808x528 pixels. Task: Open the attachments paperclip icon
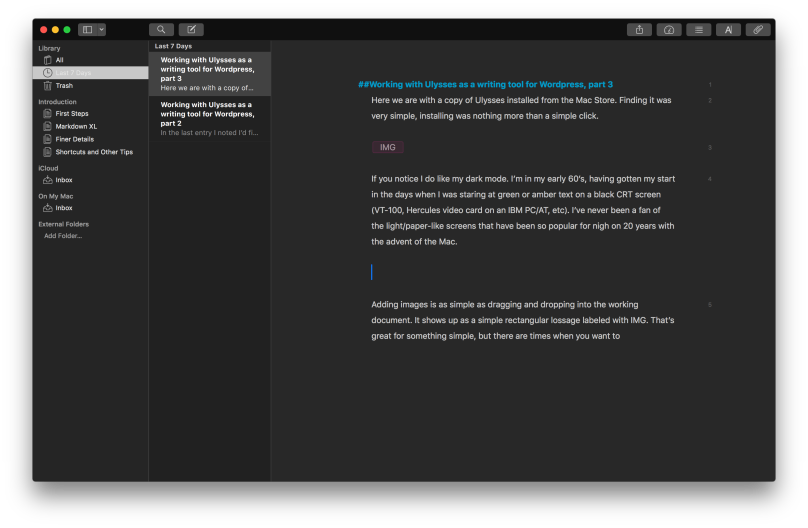click(758, 30)
